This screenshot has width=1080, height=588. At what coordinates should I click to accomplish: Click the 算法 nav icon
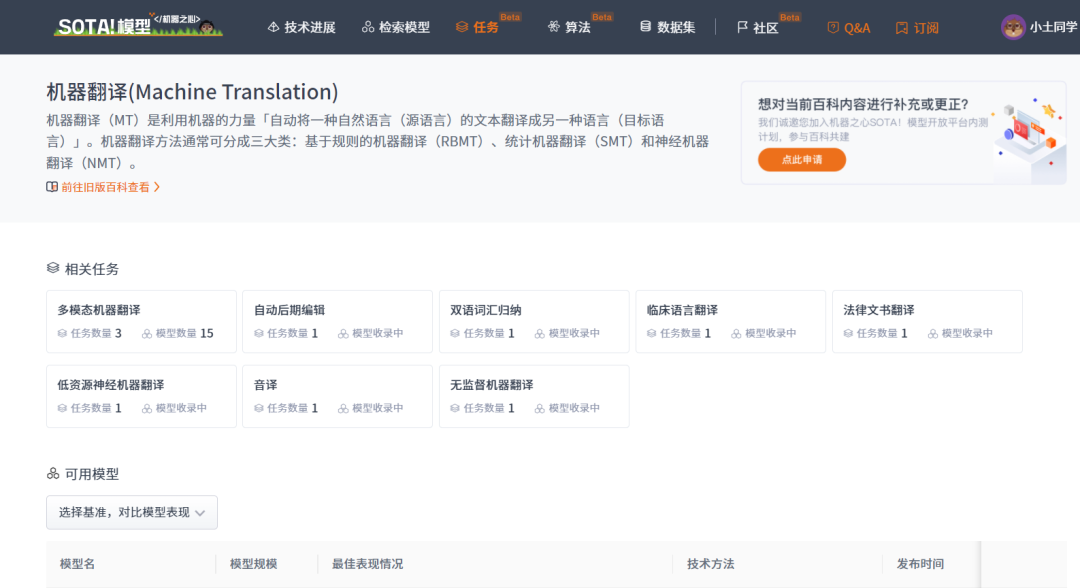(x=554, y=27)
